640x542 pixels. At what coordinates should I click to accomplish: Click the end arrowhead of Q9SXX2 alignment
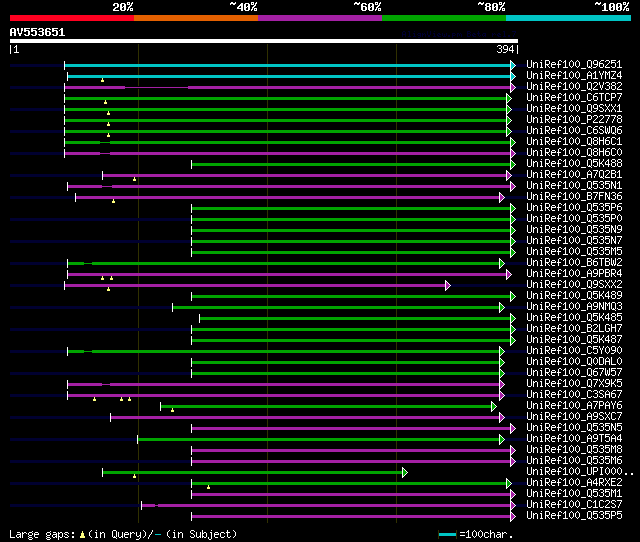448,286
